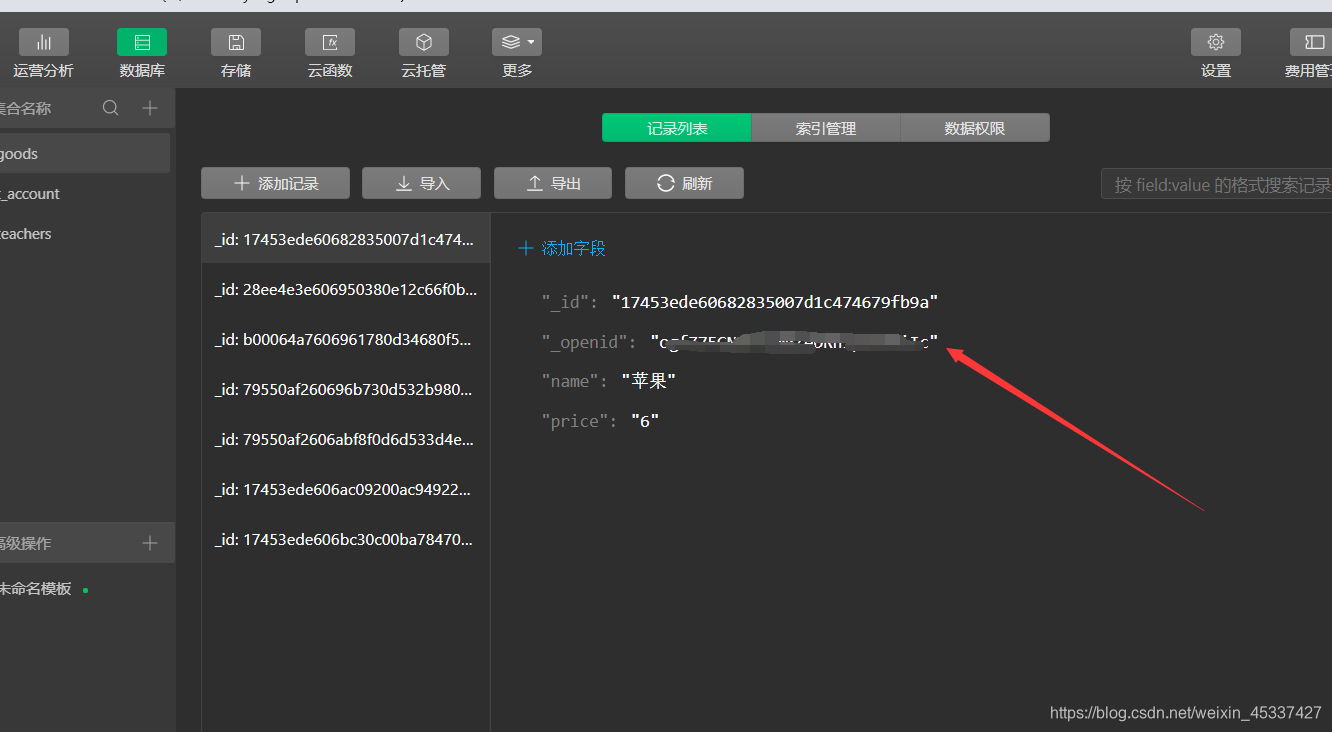Click the 导出 export button
The width and height of the screenshot is (1332, 732).
[x=553, y=183]
